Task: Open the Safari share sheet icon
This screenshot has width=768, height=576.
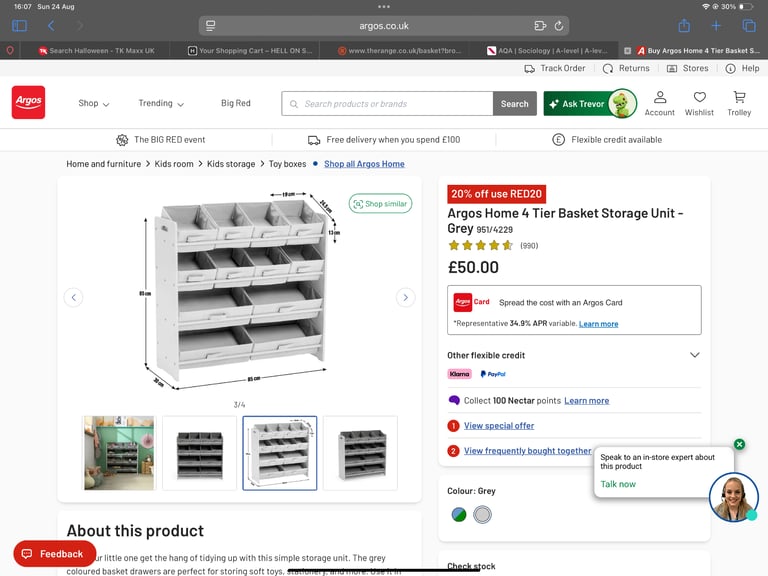Action: coord(684,25)
